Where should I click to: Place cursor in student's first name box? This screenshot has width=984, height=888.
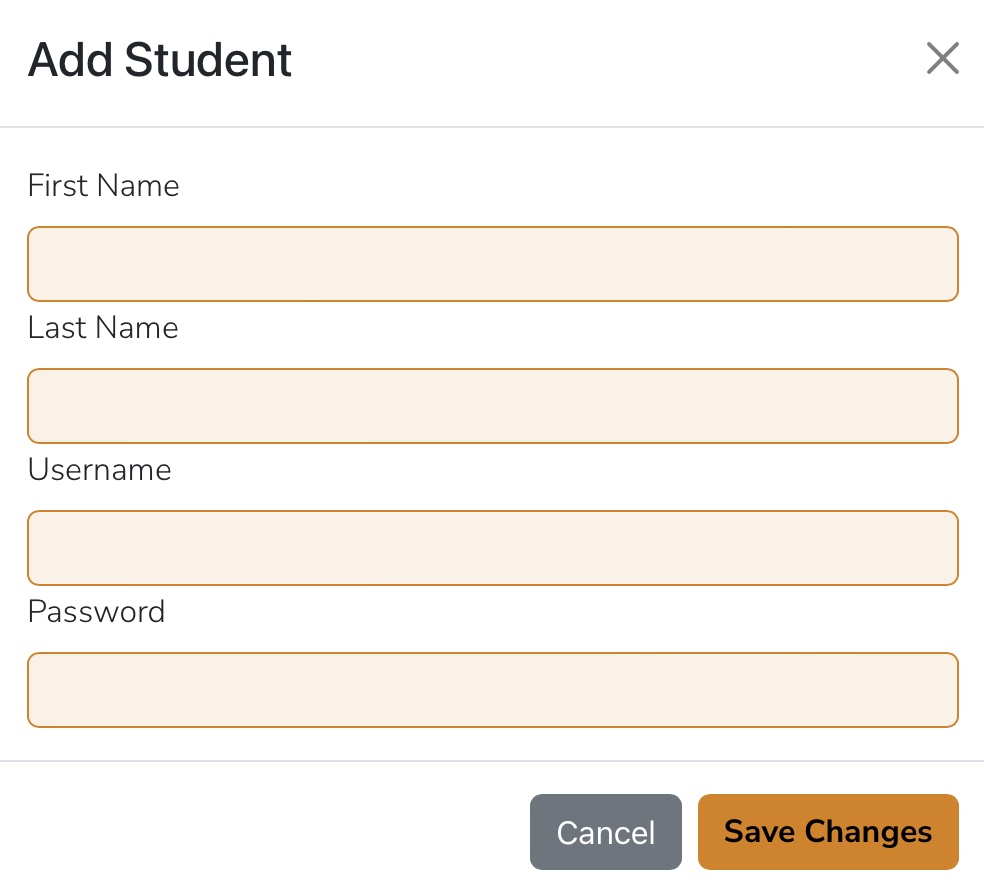pos(493,264)
